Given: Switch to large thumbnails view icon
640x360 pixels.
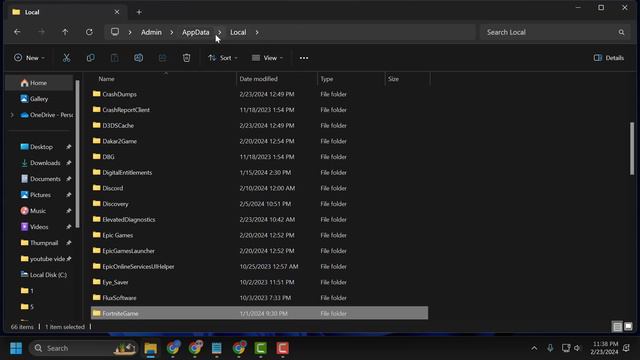Looking at the screenshot, I should [x=628, y=327].
